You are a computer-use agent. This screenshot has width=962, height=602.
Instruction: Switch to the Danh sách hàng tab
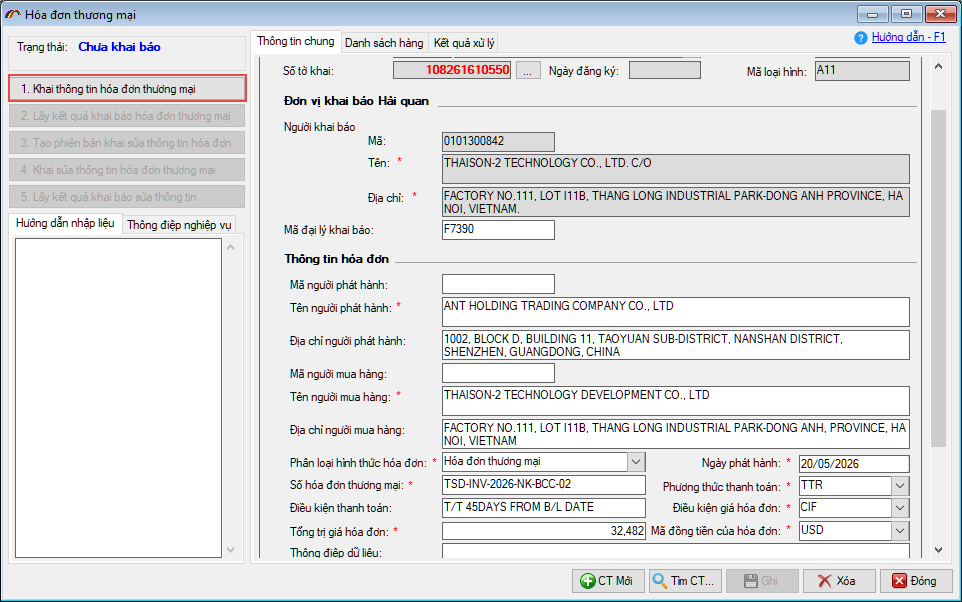(384, 43)
